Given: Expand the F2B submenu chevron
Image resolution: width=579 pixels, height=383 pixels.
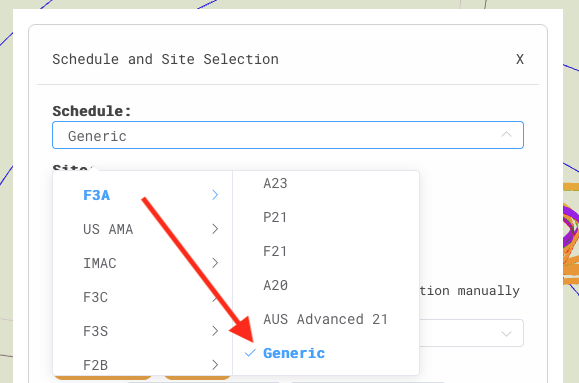Looking at the screenshot, I should pos(215,365).
